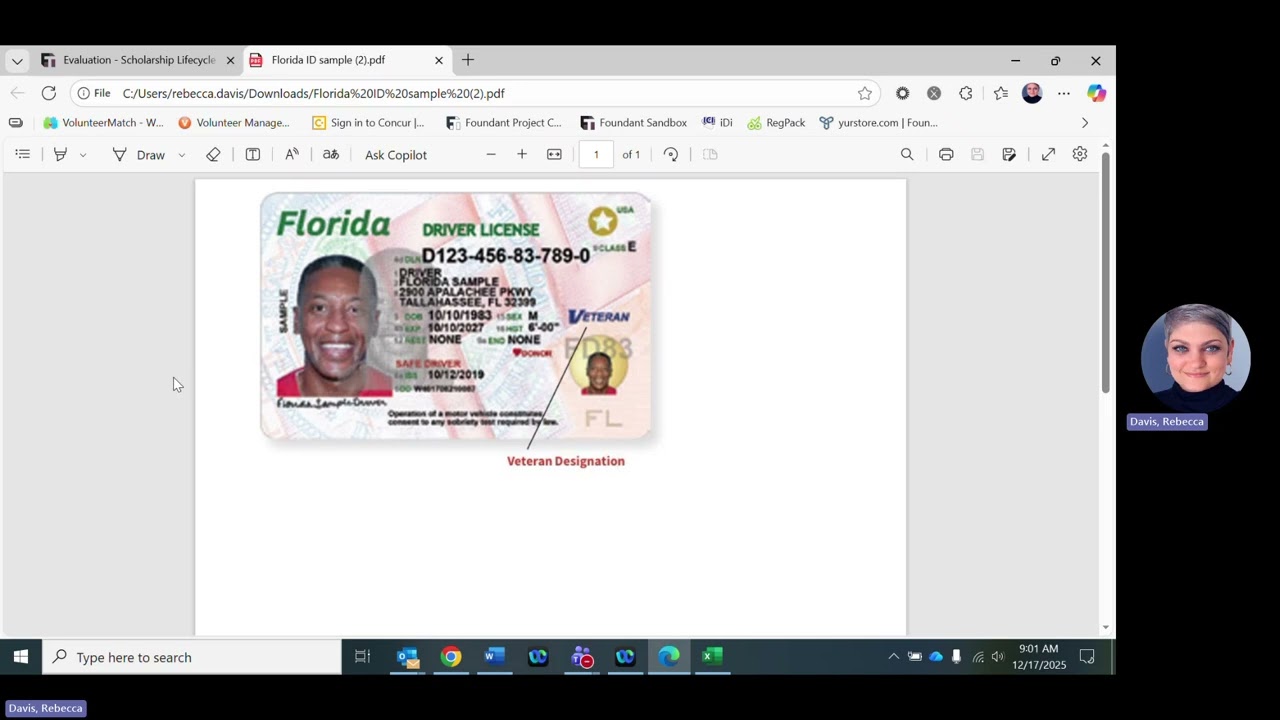Screen dimensions: 1280x720
Task: Show hidden system tray icons
Action: [893, 657]
